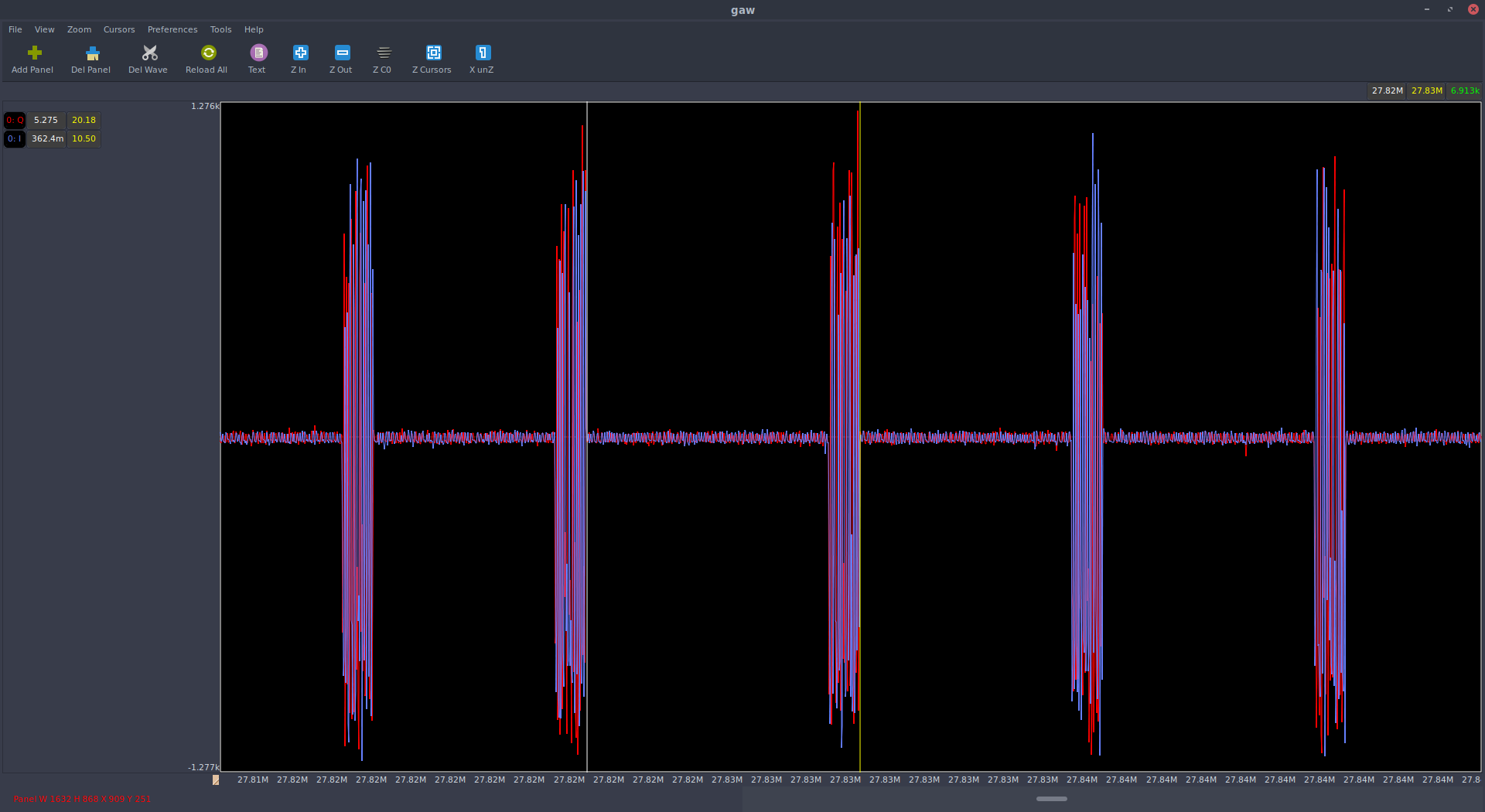Click the Add Panel toolbar icon
Screen dimensions: 1485x812
(x=34, y=53)
